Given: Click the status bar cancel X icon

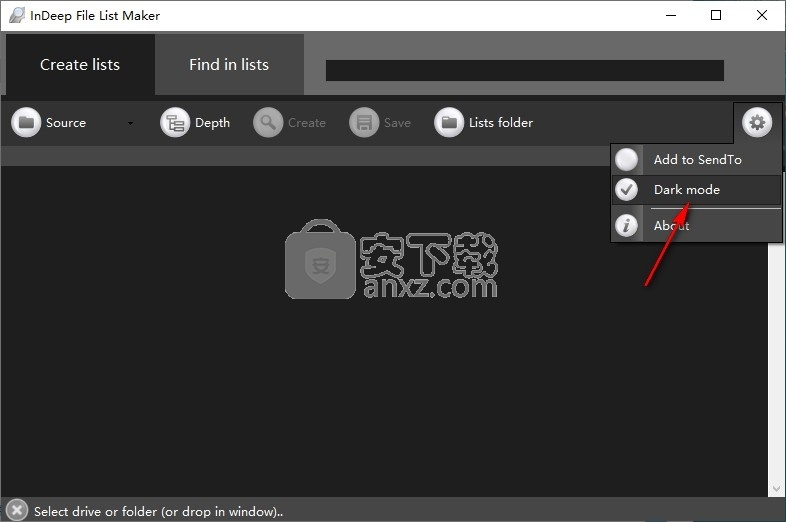Looking at the screenshot, I should click(x=17, y=510).
